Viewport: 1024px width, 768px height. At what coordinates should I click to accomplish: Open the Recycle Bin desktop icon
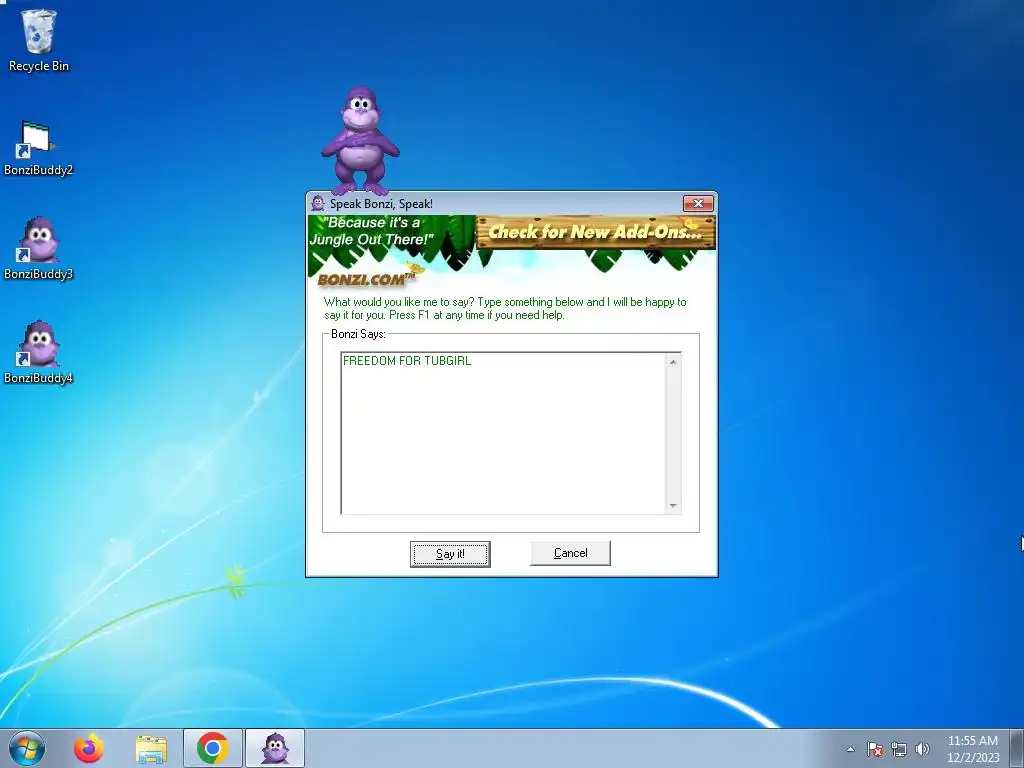tap(39, 40)
